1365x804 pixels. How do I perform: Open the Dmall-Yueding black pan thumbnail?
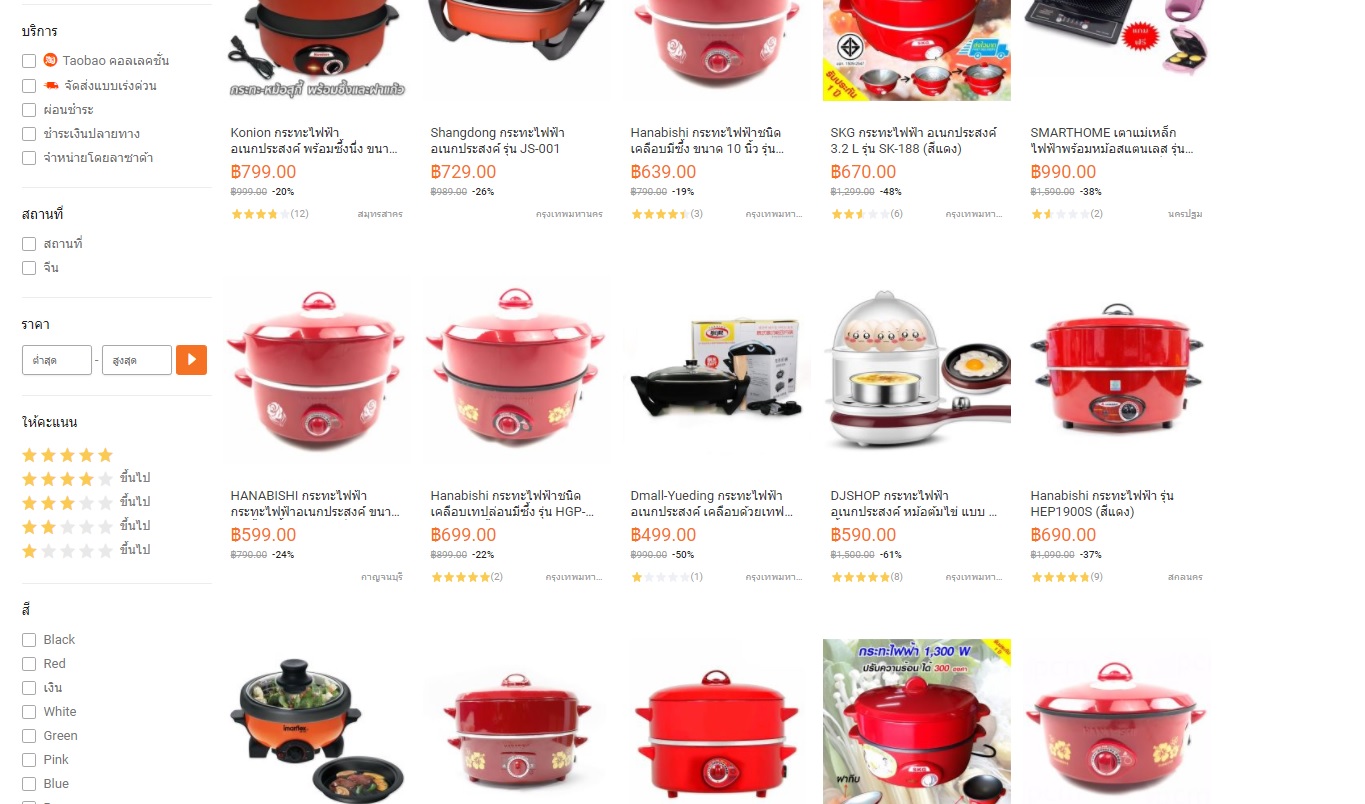pos(717,371)
